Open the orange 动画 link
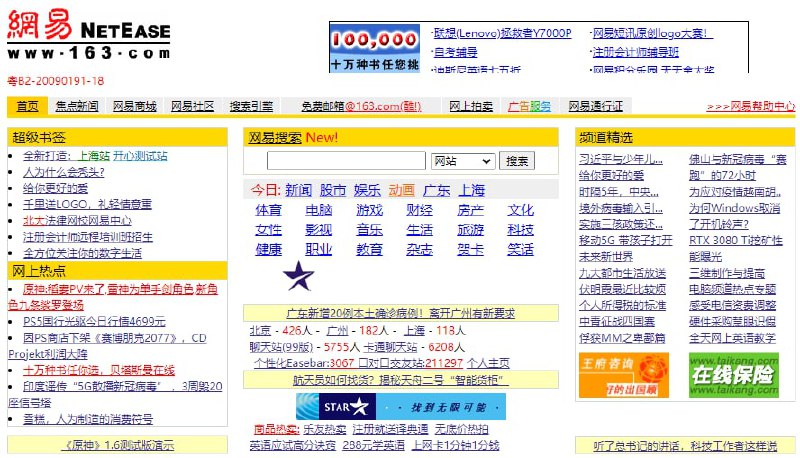This screenshot has height=458, width=800. tap(402, 190)
